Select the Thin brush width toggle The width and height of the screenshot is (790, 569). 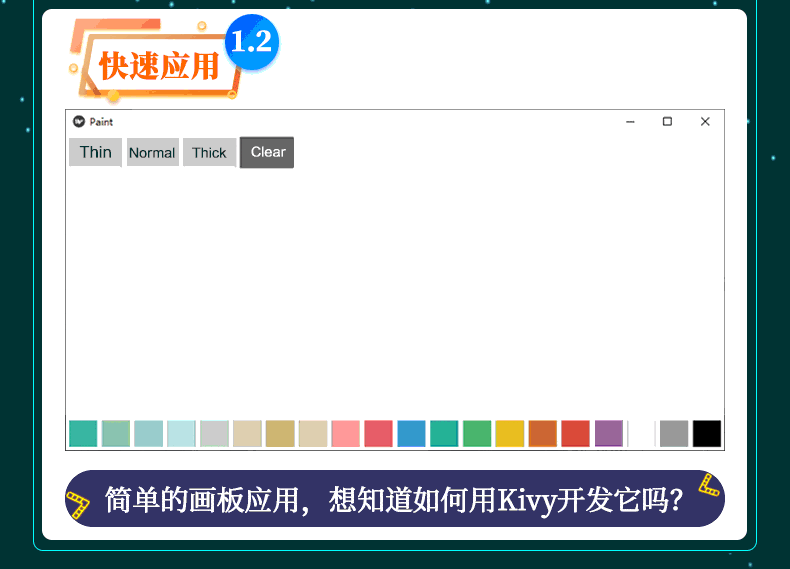tap(96, 152)
